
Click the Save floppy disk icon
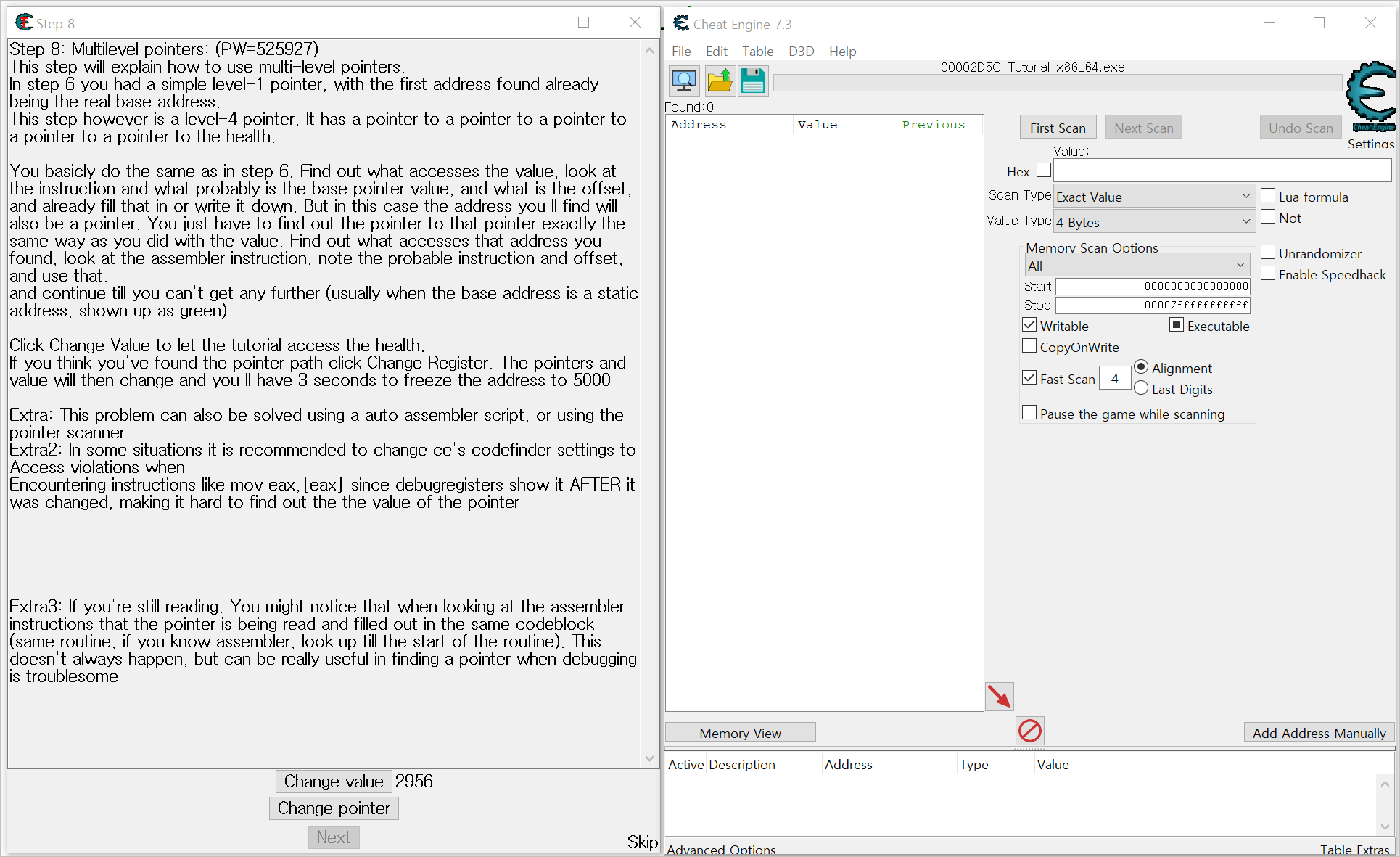[753, 81]
